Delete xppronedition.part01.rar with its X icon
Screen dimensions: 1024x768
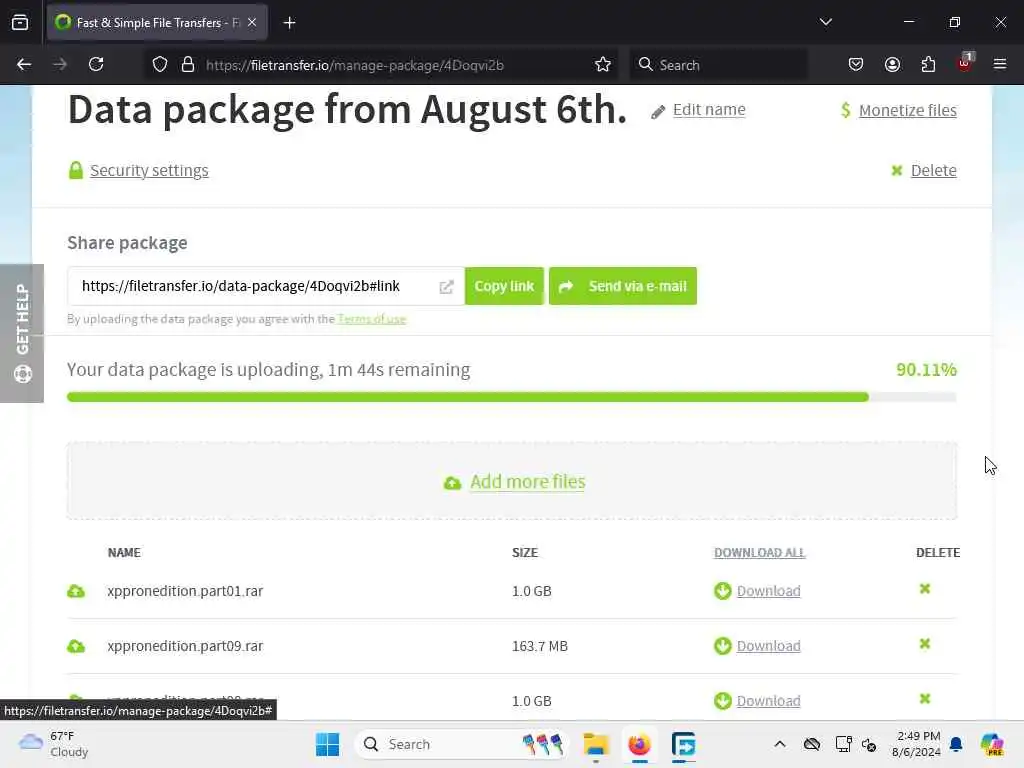click(925, 589)
